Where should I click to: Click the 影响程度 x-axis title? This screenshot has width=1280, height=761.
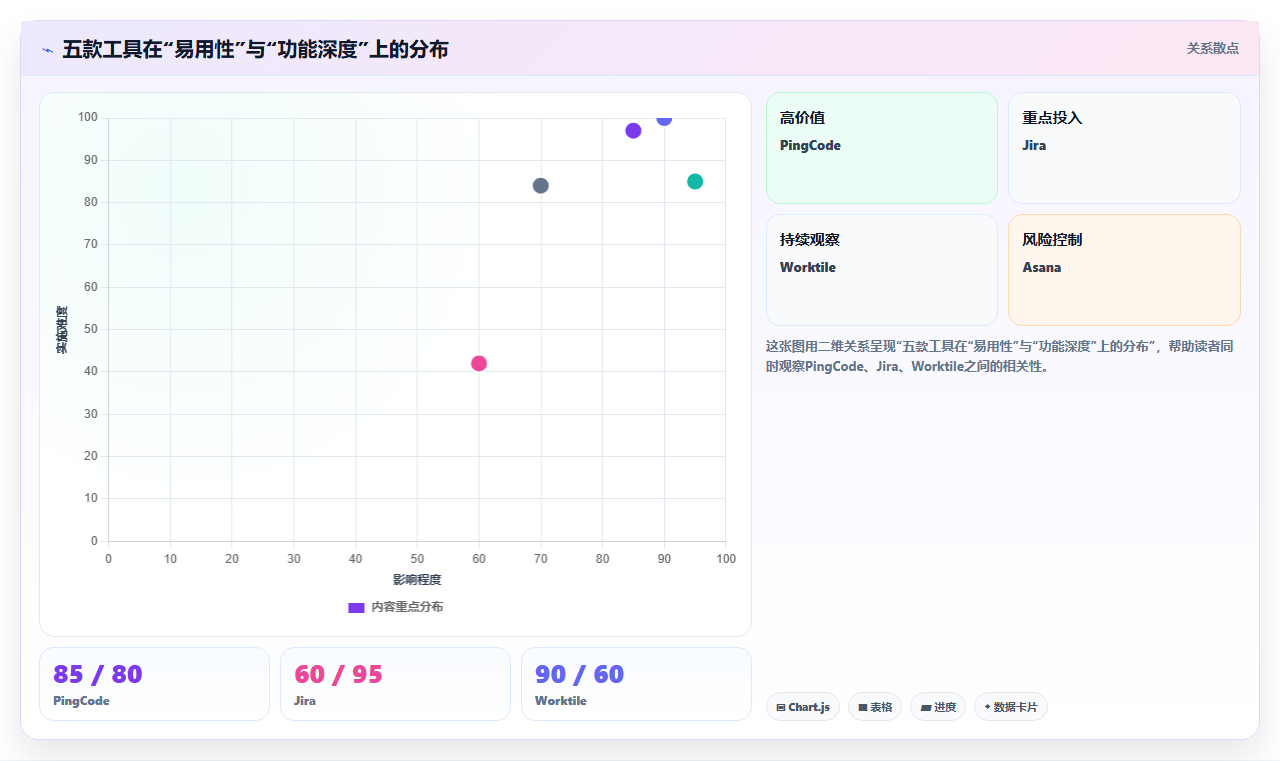(417, 579)
